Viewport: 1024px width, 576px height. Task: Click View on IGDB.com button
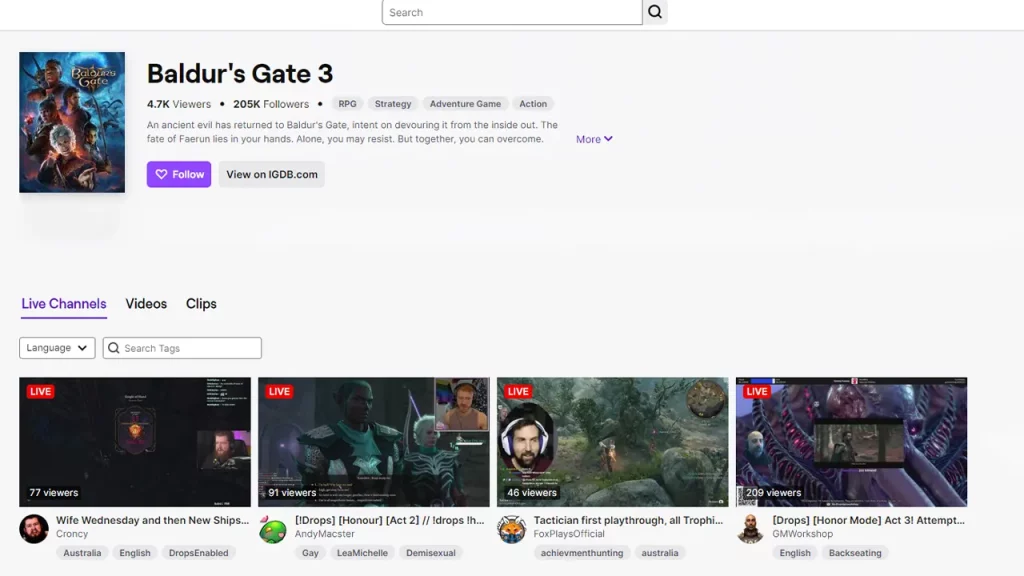click(272, 174)
